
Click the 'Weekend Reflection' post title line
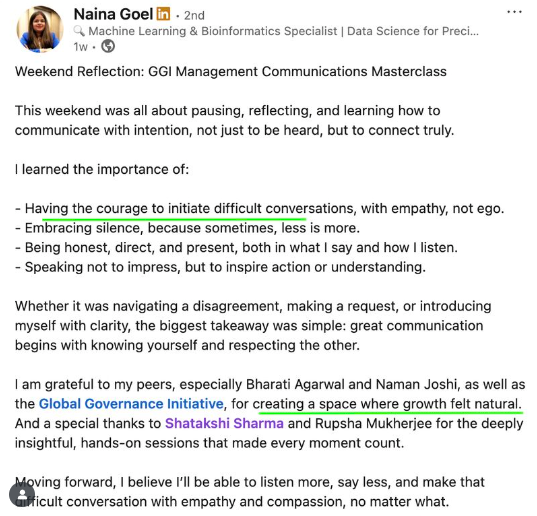click(x=231, y=72)
